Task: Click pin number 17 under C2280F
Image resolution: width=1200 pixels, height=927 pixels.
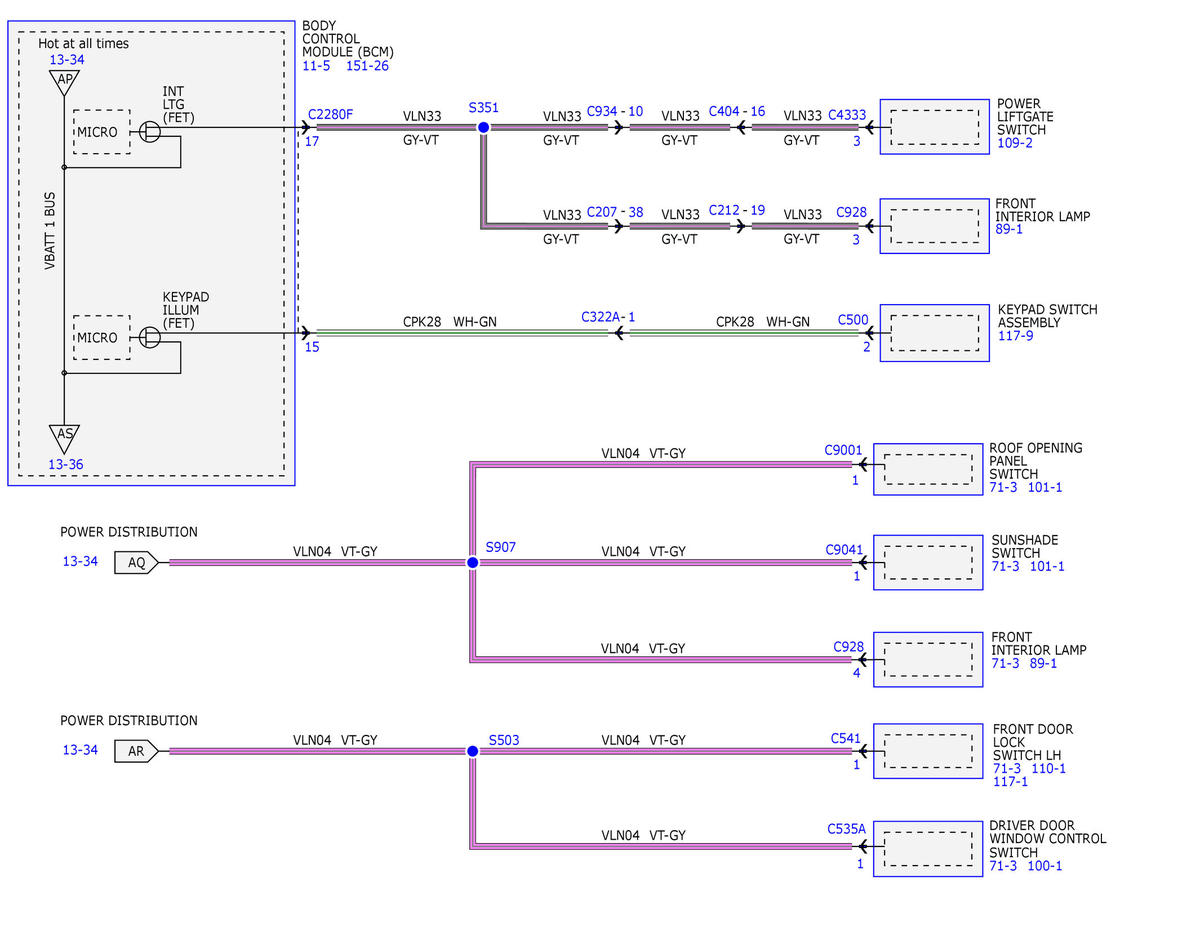Action: coord(312,141)
